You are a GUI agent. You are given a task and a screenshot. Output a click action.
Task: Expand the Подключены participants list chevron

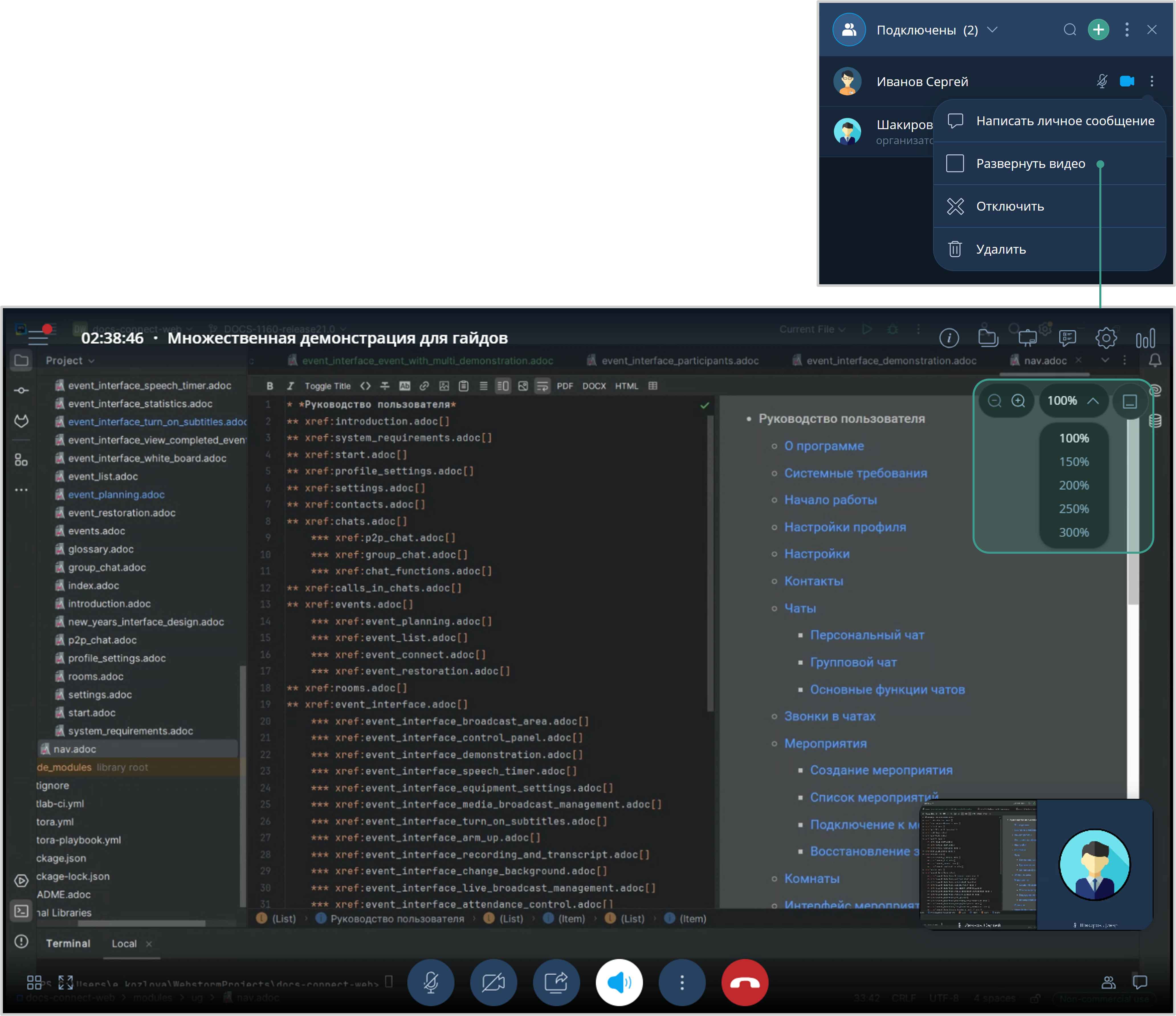(x=992, y=30)
